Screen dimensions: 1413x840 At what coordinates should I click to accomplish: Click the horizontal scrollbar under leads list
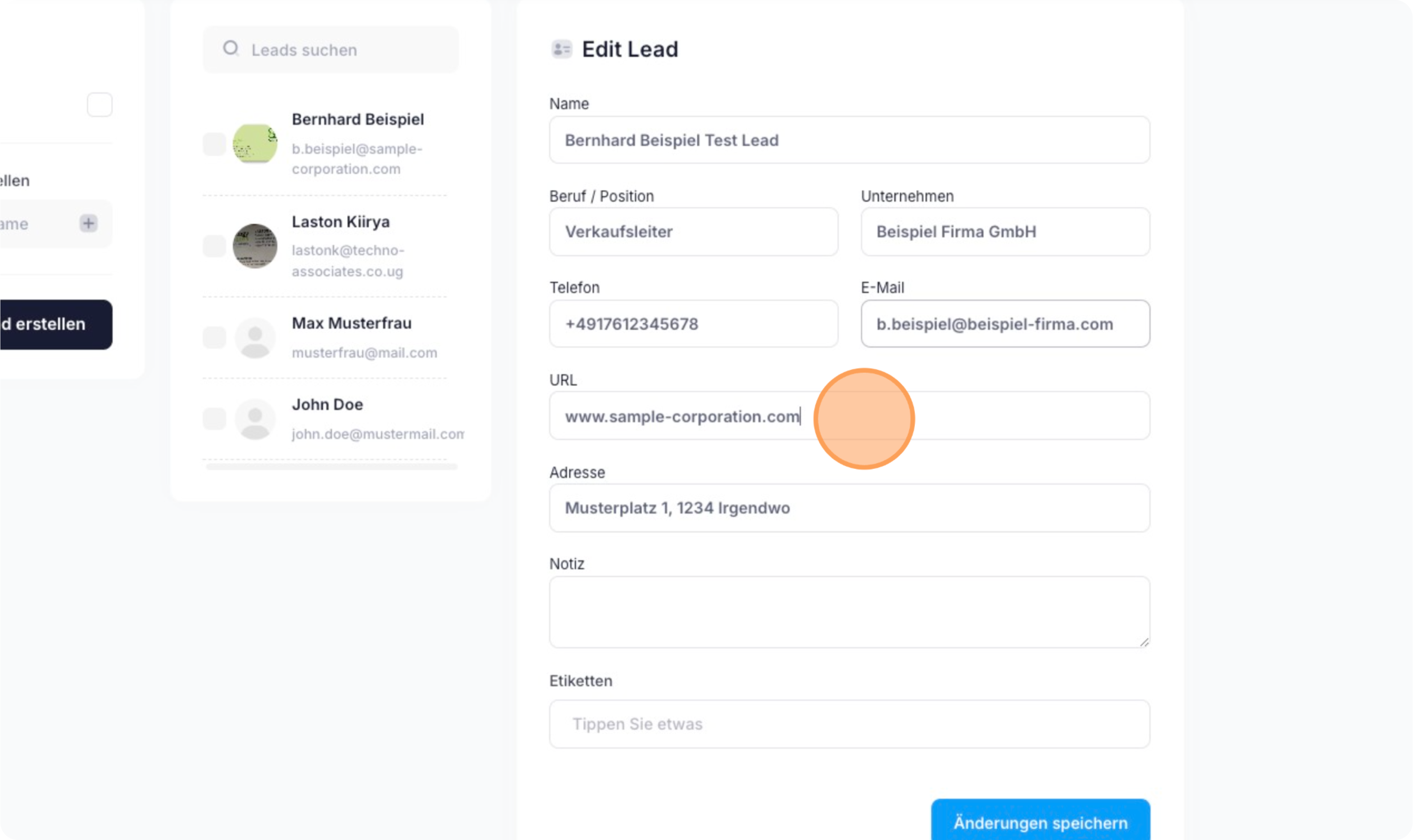(332, 467)
